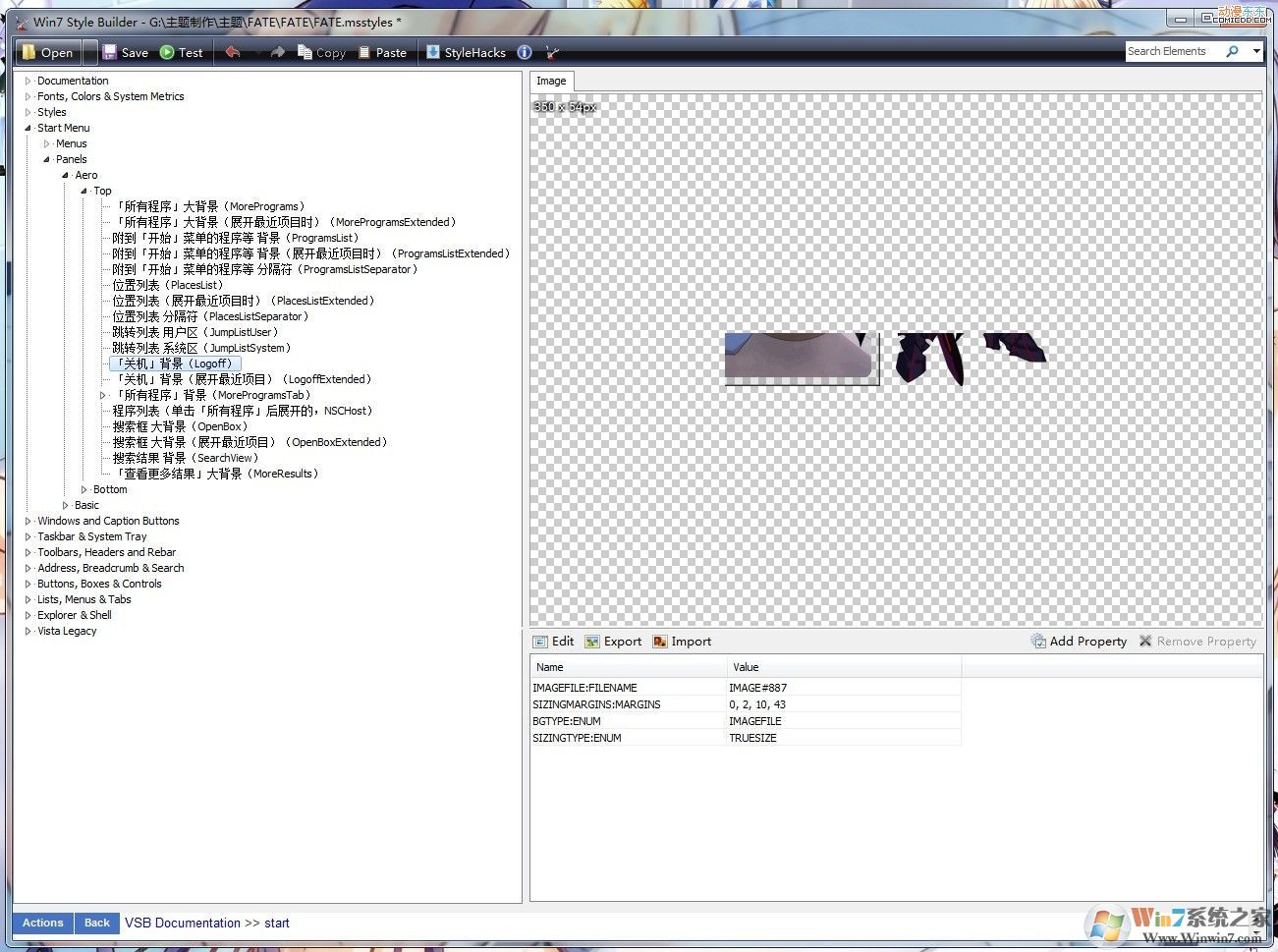Open the Actions menu at the bottom
The width and height of the screenshot is (1278, 952).
pyautogui.click(x=42, y=923)
